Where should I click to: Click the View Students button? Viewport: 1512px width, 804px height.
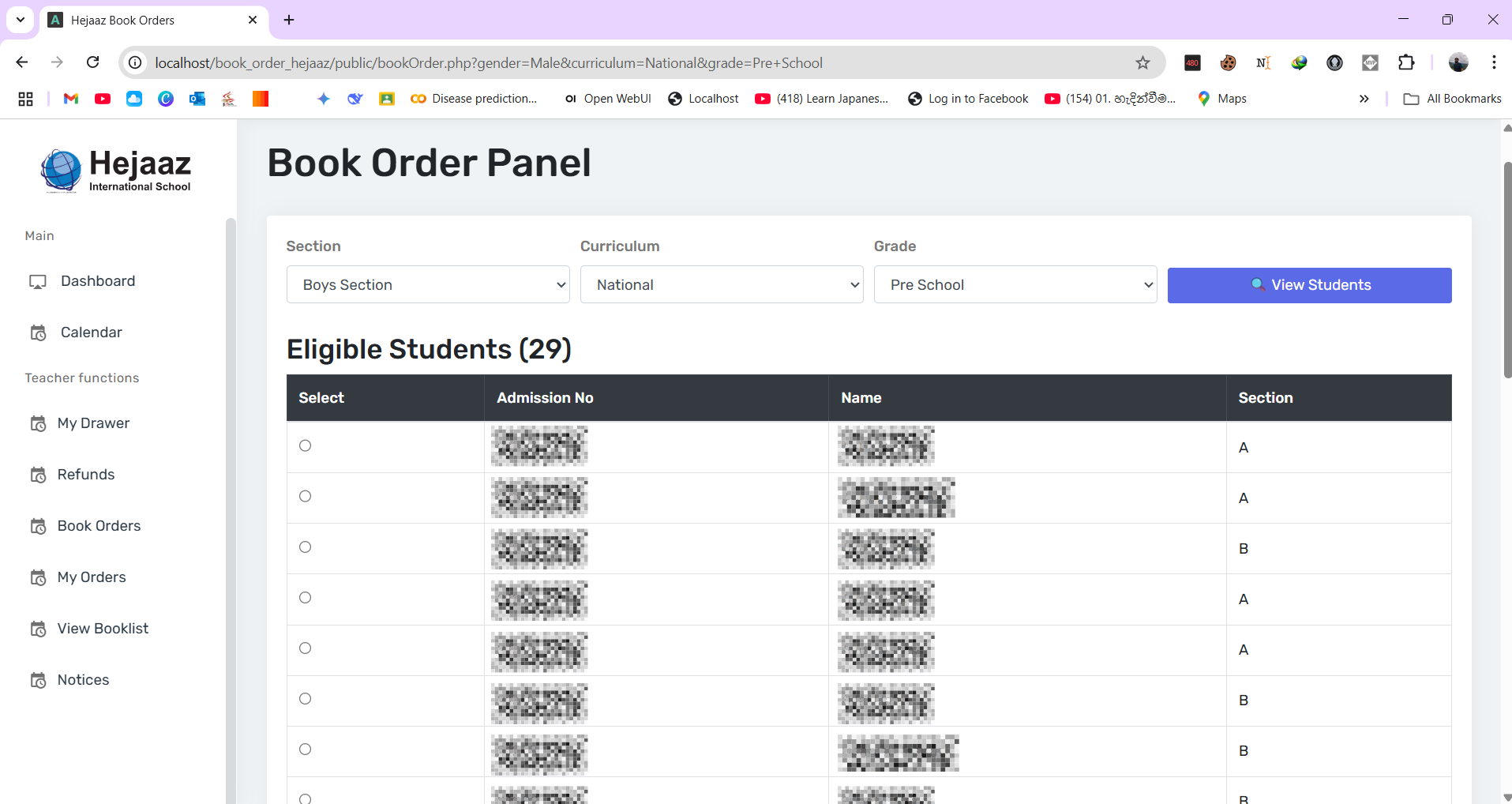coord(1310,285)
